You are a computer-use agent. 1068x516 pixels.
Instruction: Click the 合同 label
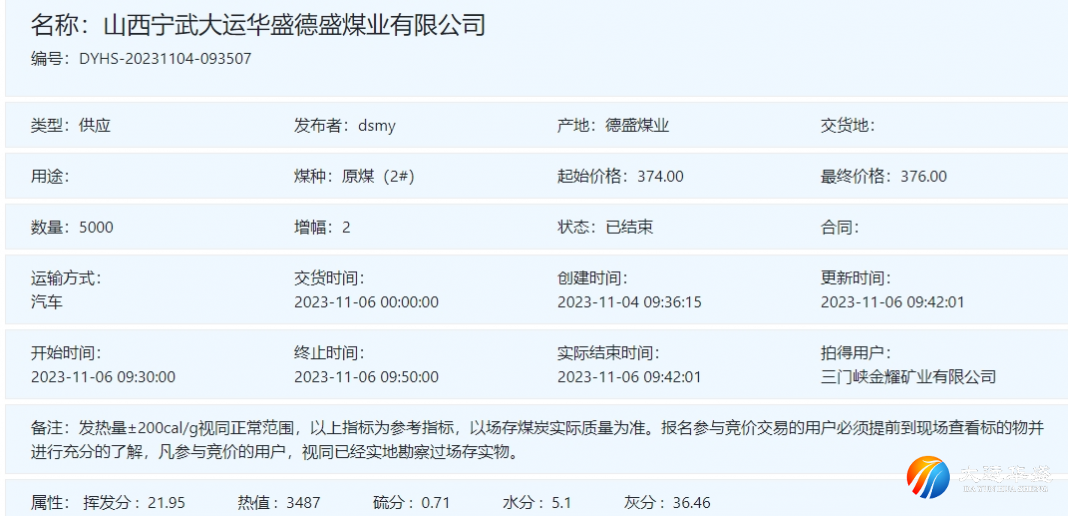coord(839,227)
